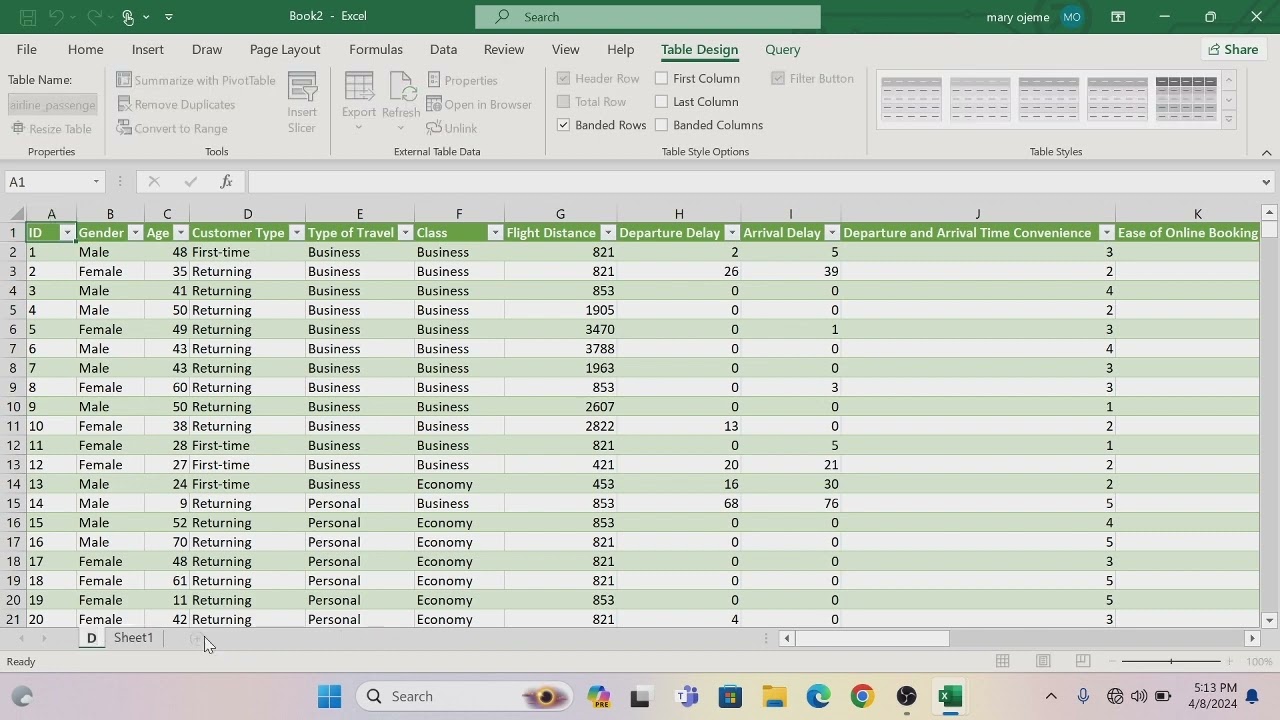Open the Gender column filter dropdown

[135, 233]
